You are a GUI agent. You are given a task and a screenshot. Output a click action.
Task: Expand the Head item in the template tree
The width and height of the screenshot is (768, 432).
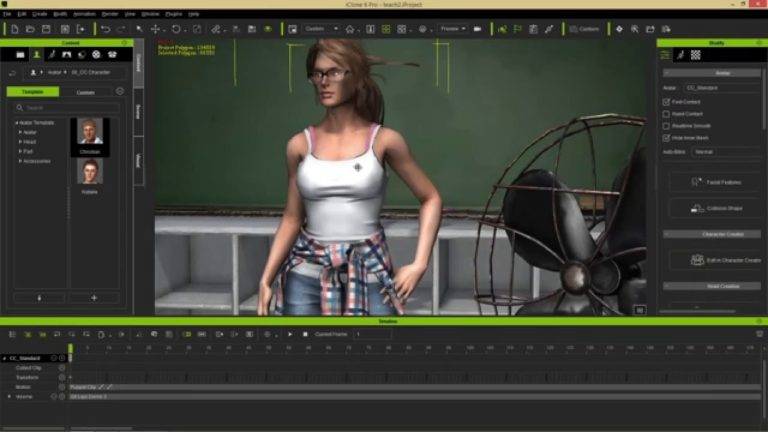click(x=20, y=142)
